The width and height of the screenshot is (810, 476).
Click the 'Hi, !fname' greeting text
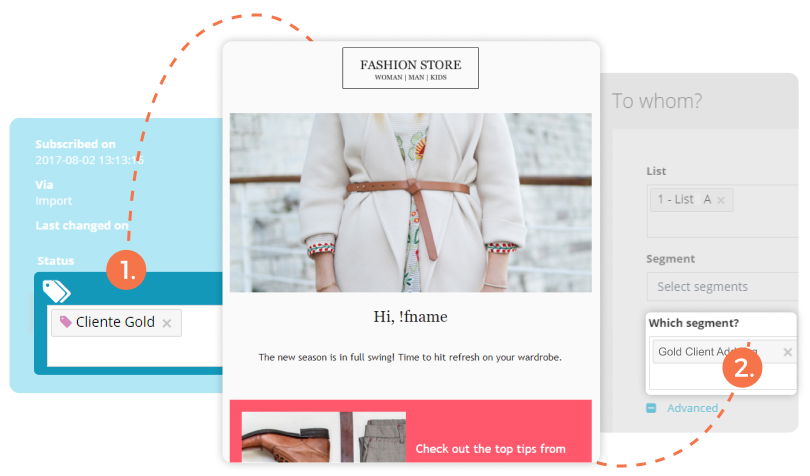[x=411, y=316]
